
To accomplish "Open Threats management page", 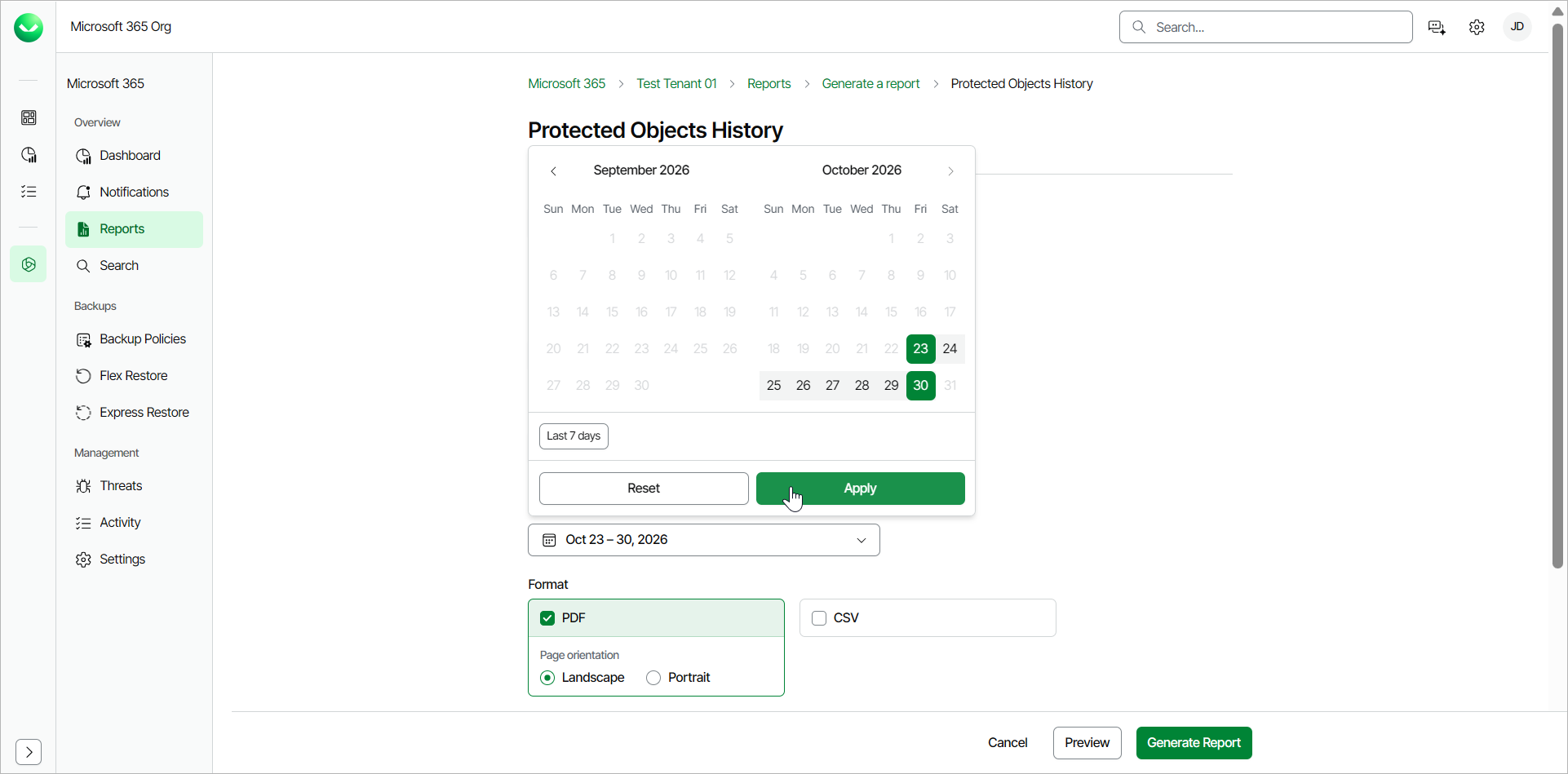I will [134, 486].
